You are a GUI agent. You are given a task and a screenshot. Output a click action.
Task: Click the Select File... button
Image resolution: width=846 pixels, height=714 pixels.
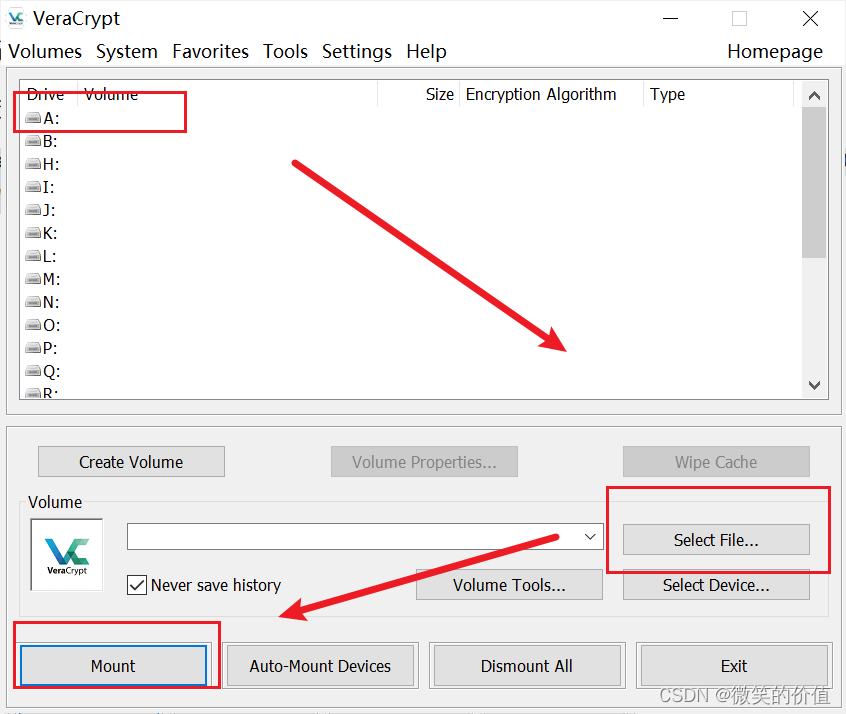click(x=716, y=540)
